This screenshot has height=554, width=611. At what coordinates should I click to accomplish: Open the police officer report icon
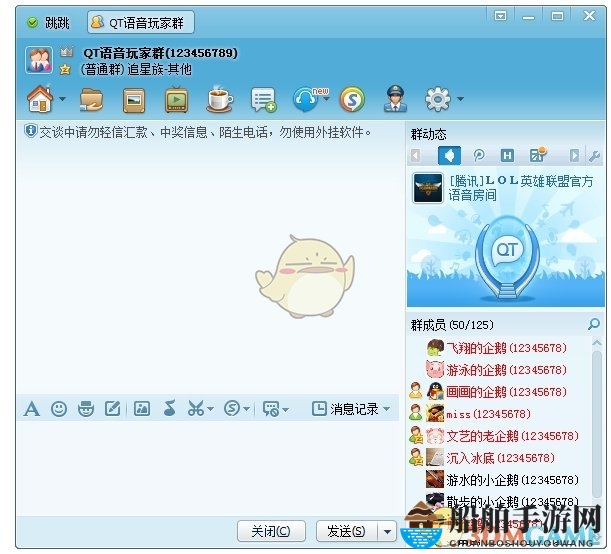click(x=396, y=99)
